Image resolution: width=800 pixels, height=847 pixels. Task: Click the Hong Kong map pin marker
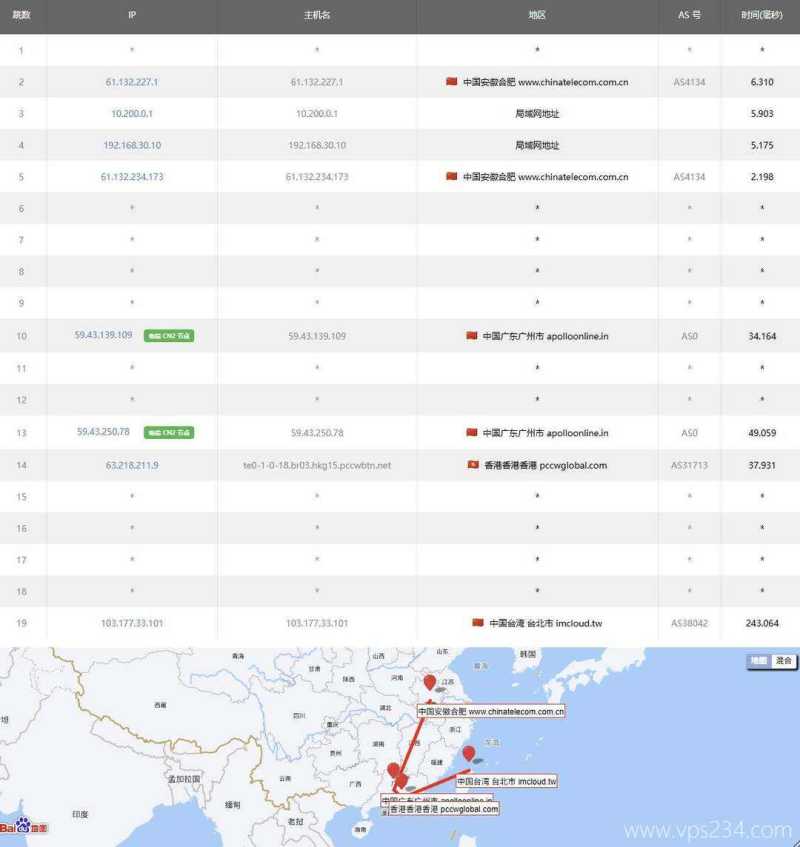(x=401, y=781)
